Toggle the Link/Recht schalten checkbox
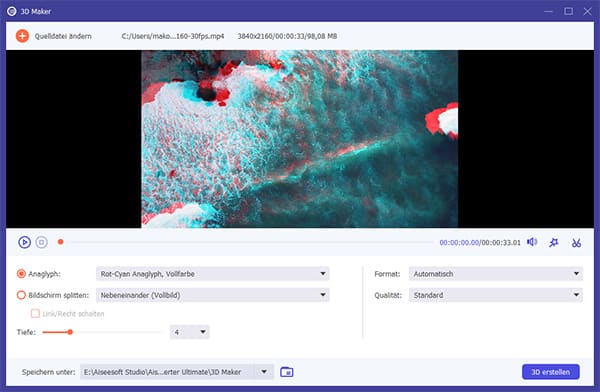 click(35, 314)
